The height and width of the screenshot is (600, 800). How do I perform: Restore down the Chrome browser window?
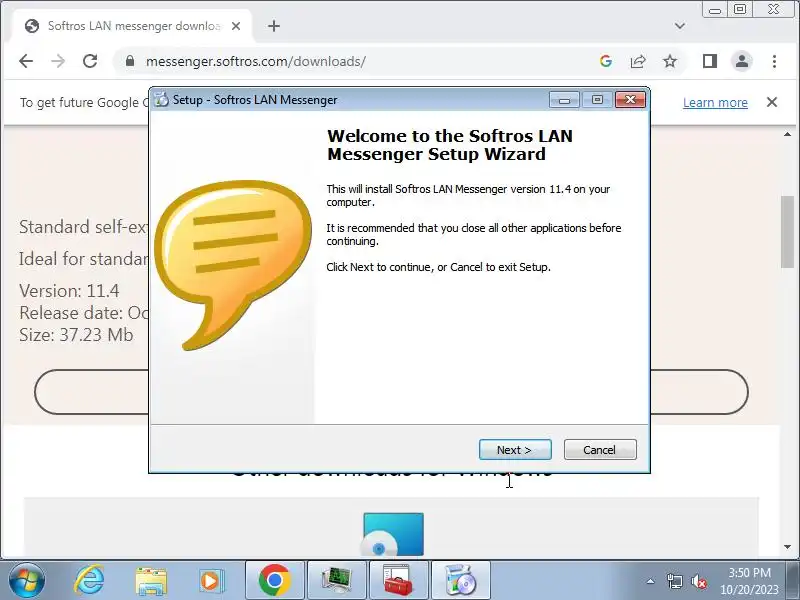[740, 9]
